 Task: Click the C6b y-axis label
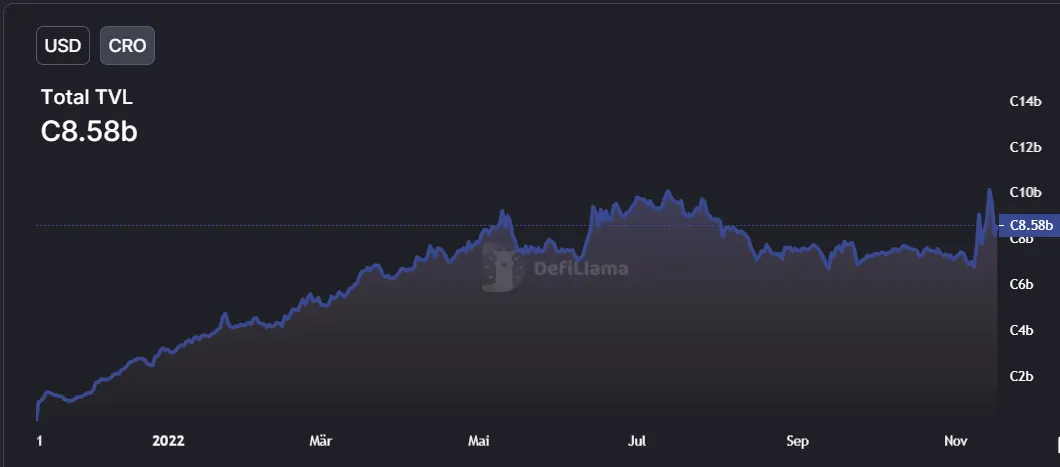tap(1021, 285)
